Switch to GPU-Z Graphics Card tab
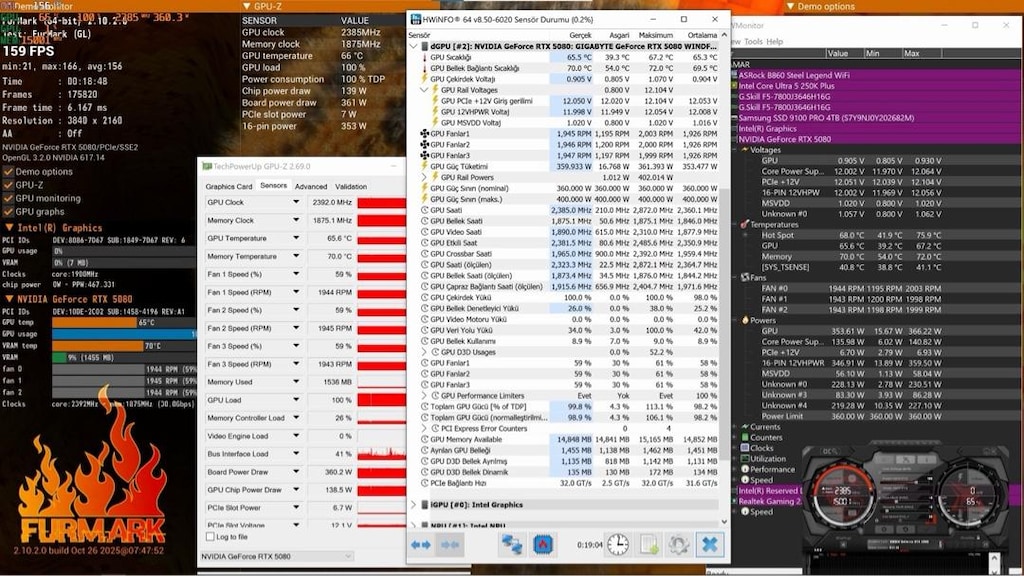Image resolution: width=1024 pixels, height=576 pixels. 229,186
